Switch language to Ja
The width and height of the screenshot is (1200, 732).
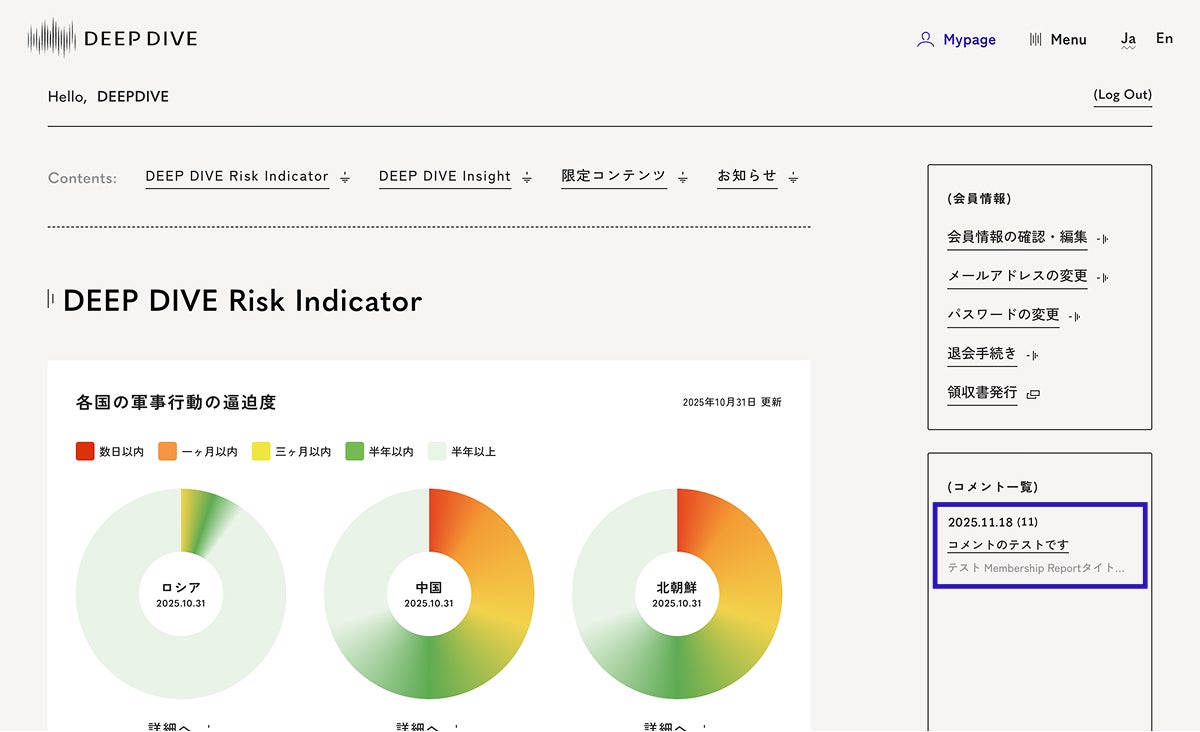[x=1128, y=39]
